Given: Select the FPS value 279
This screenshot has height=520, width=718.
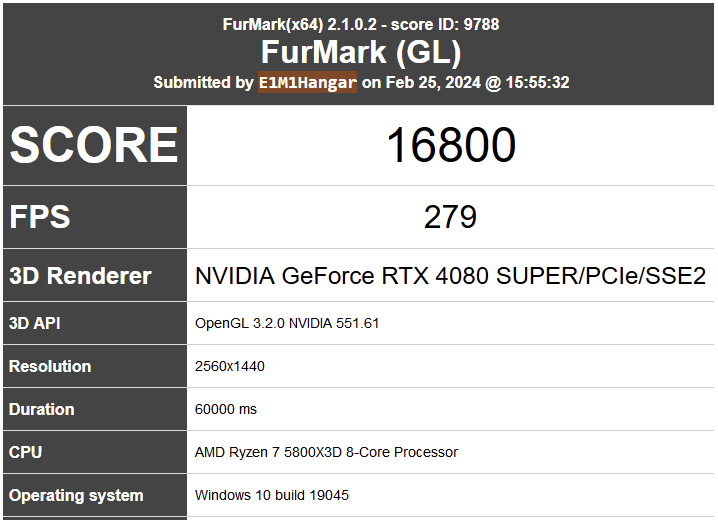Looking at the screenshot, I should pyautogui.click(x=450, y=217).
